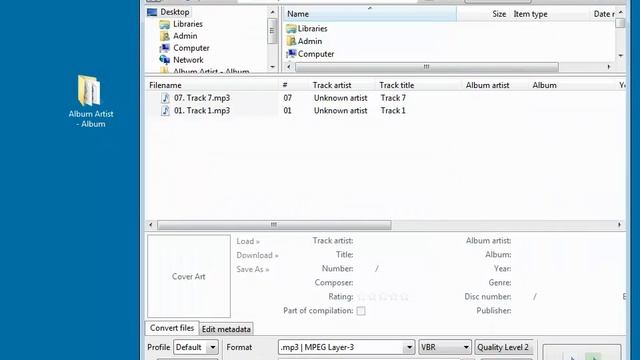Sort track list by Album artist column
Viewport: 640px width, 360px height.
tap(487, 85)
